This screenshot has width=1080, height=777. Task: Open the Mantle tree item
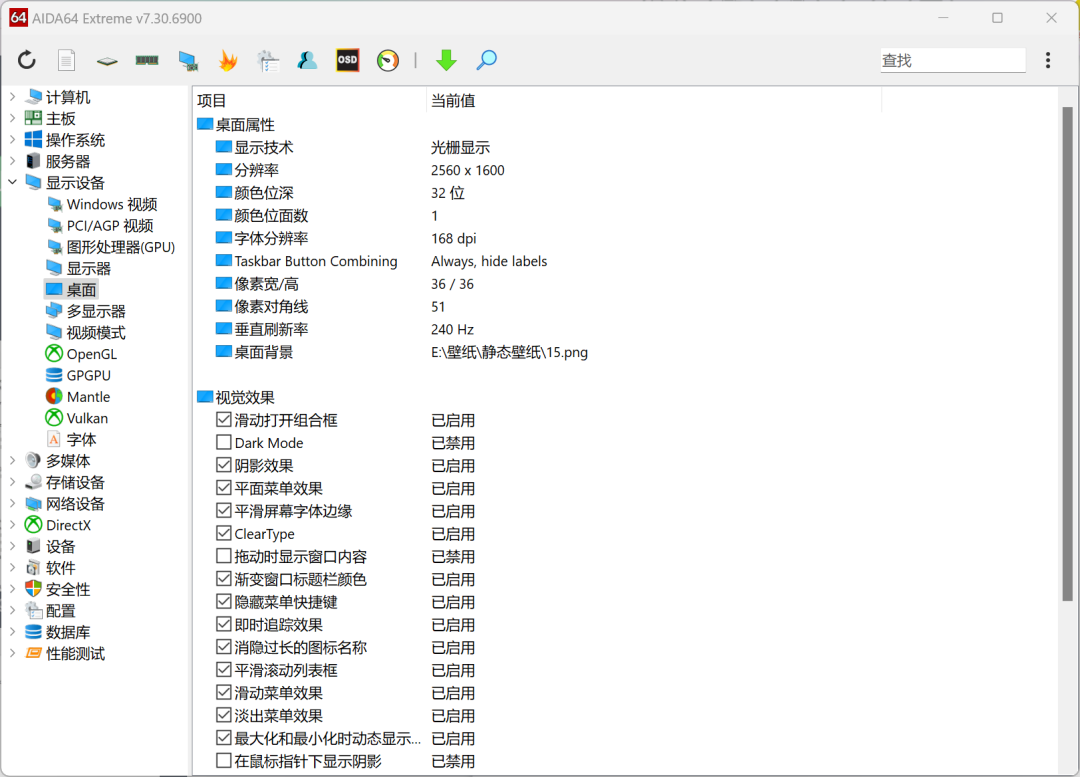(x=78, y=397)
